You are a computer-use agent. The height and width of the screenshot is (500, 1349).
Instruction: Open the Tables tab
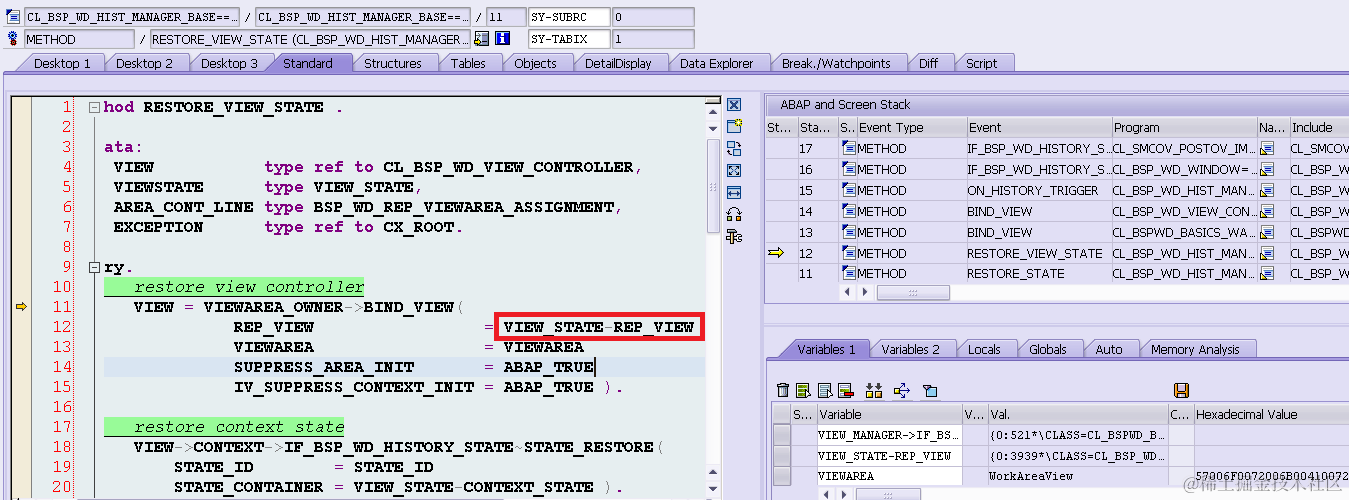click(468, 63)
